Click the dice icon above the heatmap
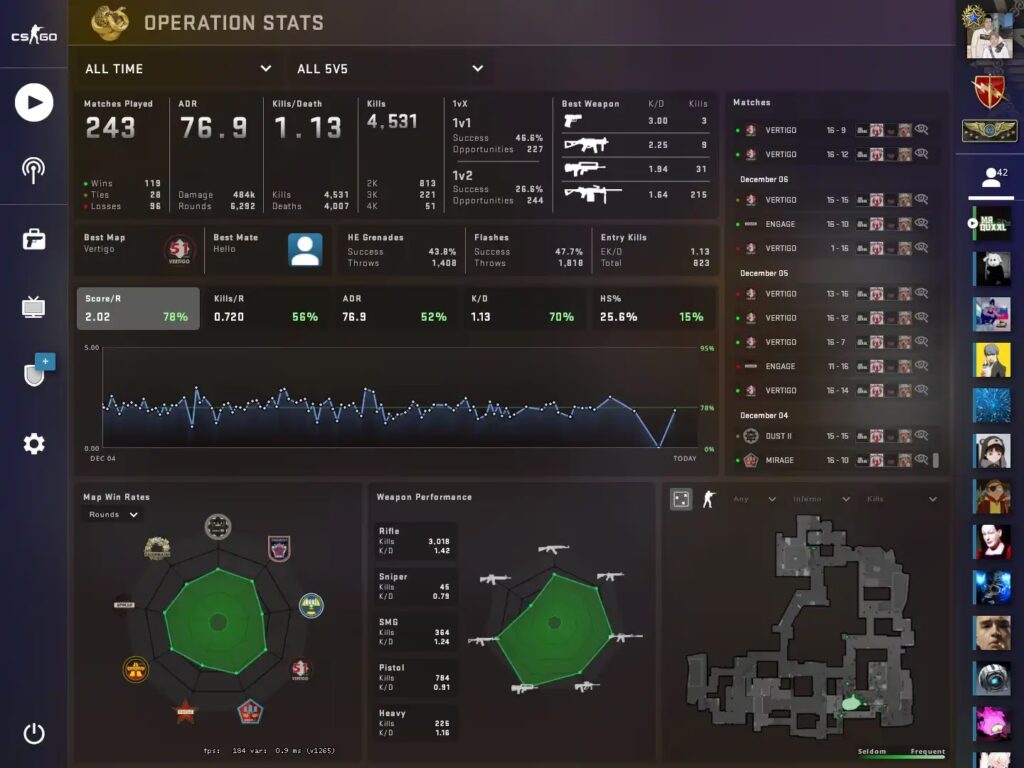 pos(681,499)
